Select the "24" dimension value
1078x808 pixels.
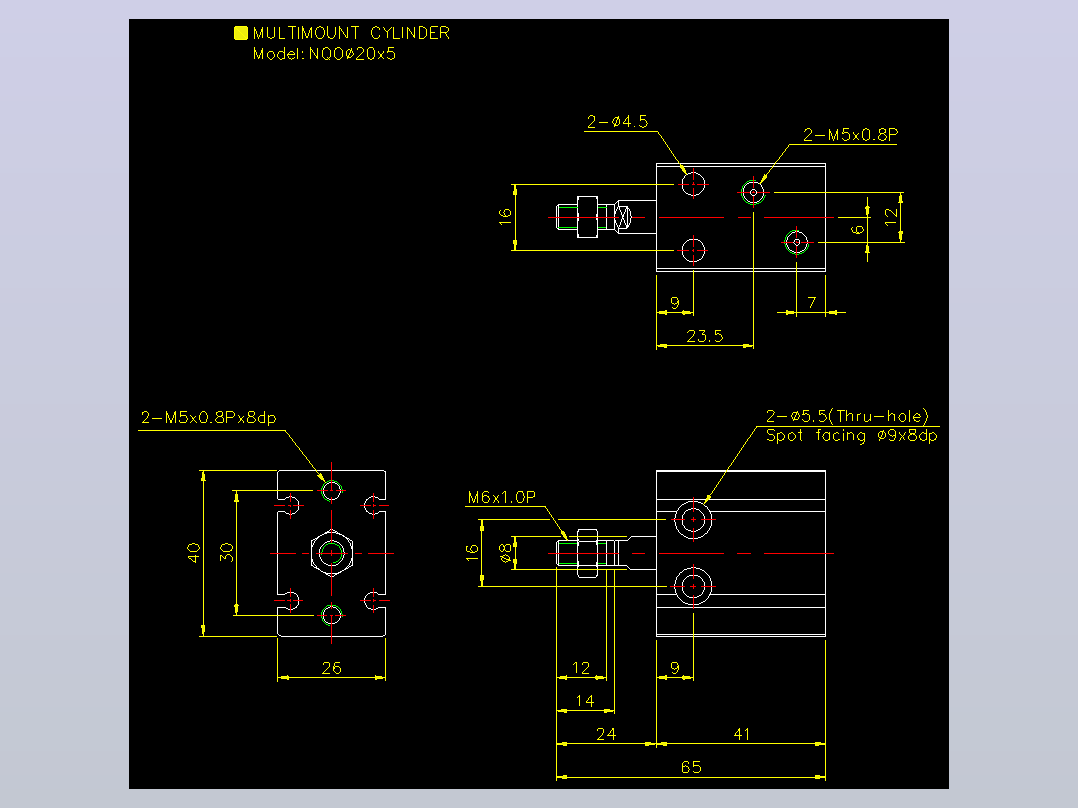coord(606,734)
